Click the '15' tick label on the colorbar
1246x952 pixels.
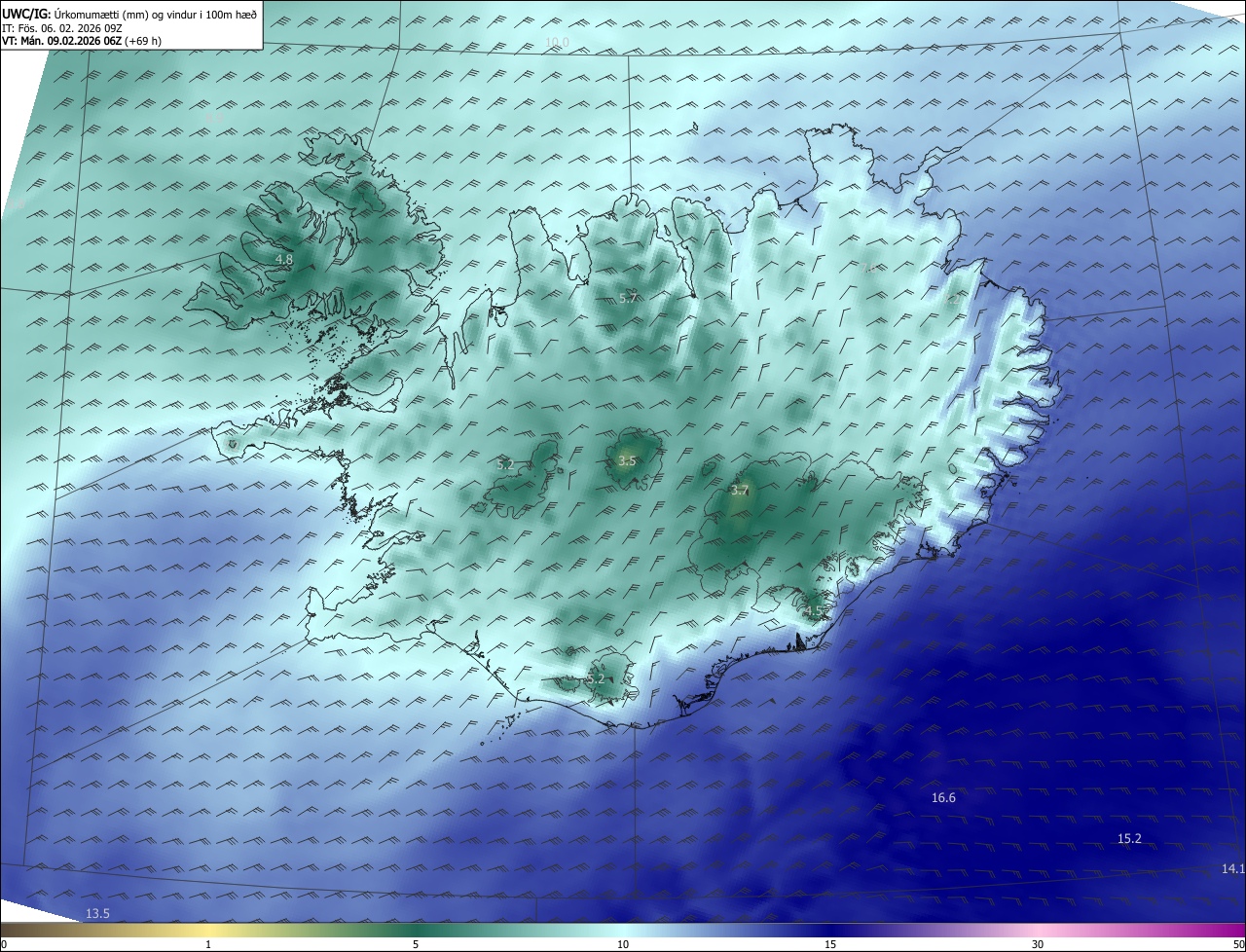(830, 944)
